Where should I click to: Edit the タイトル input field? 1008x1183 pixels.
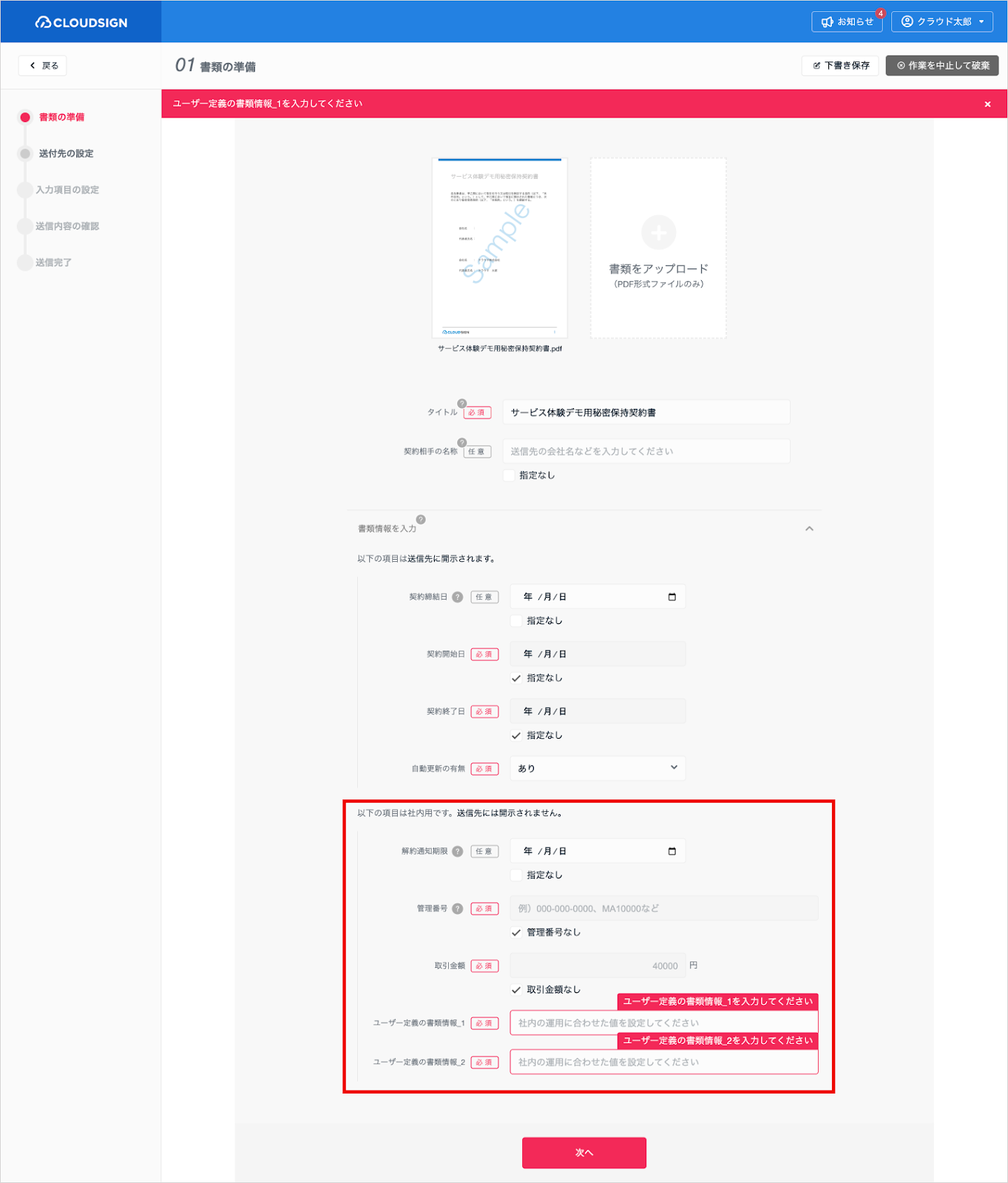(646, 413)
